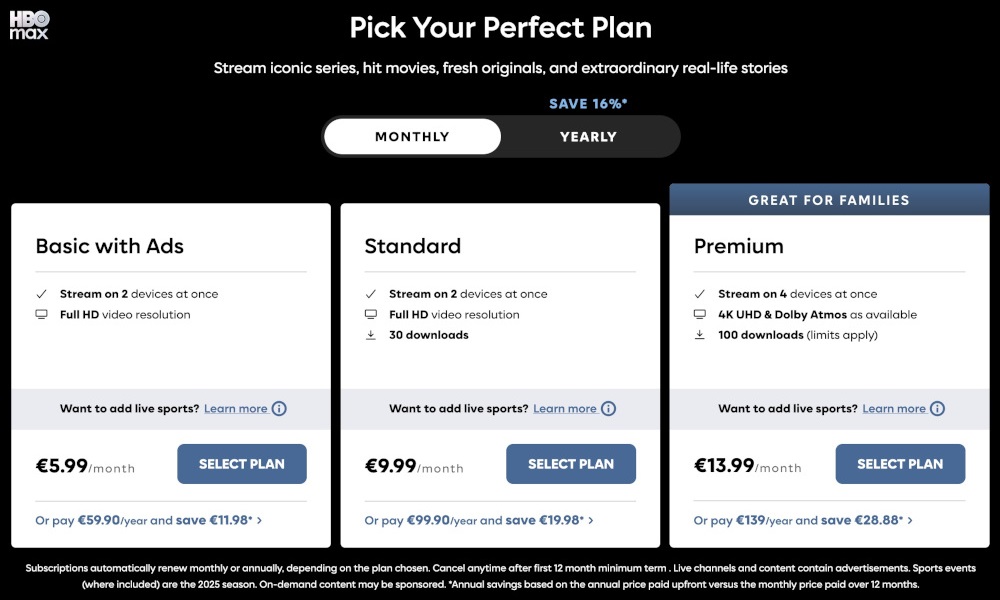Open live sports info icon under Premium plan

(937, 409)
